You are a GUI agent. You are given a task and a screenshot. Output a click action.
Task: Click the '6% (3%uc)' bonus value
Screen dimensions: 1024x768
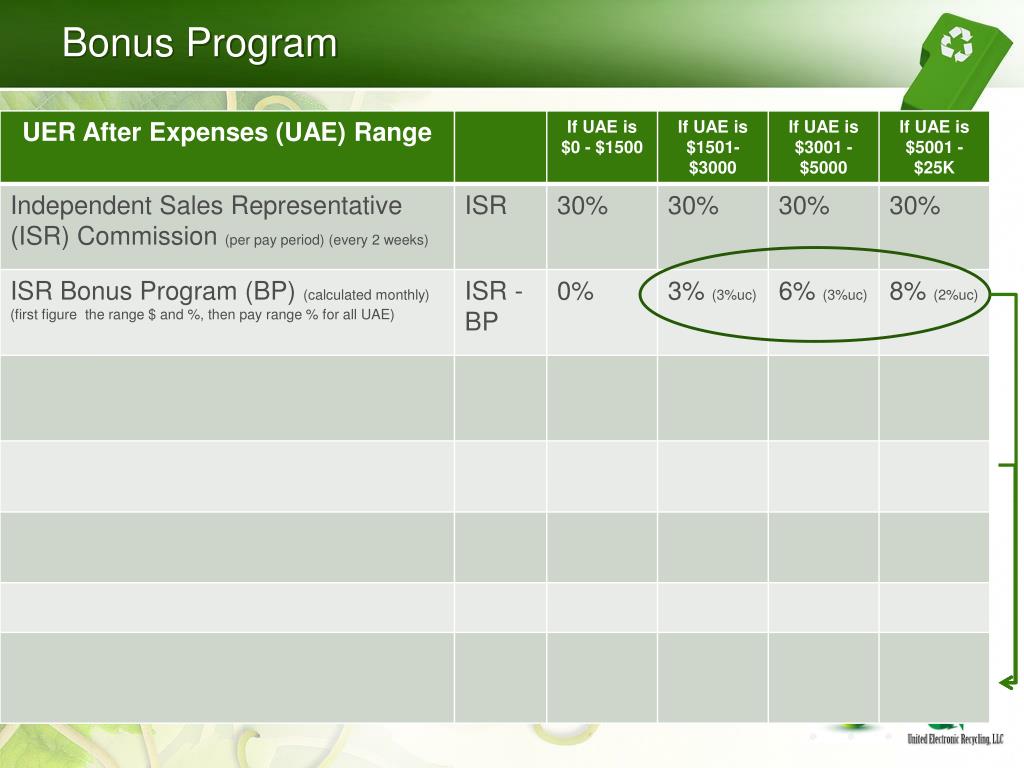coord(823,292)
